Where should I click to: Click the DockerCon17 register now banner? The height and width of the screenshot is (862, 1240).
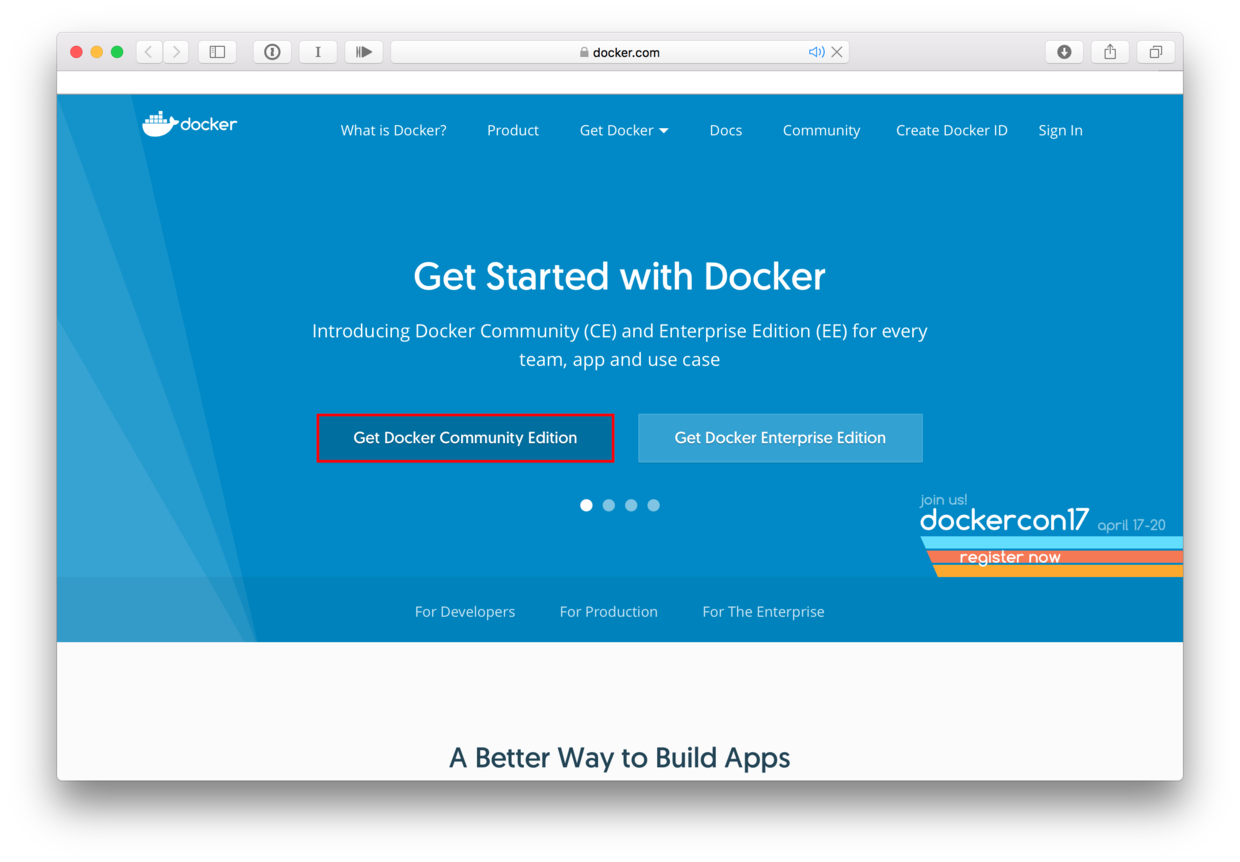click(1050, 536)
